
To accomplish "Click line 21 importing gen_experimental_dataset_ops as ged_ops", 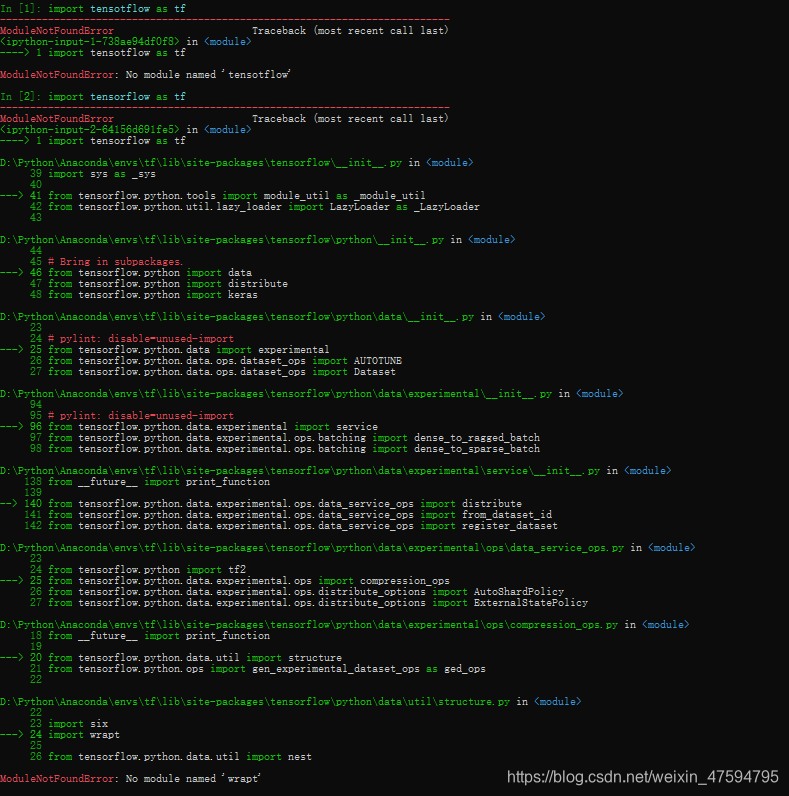I will (257, 670).
